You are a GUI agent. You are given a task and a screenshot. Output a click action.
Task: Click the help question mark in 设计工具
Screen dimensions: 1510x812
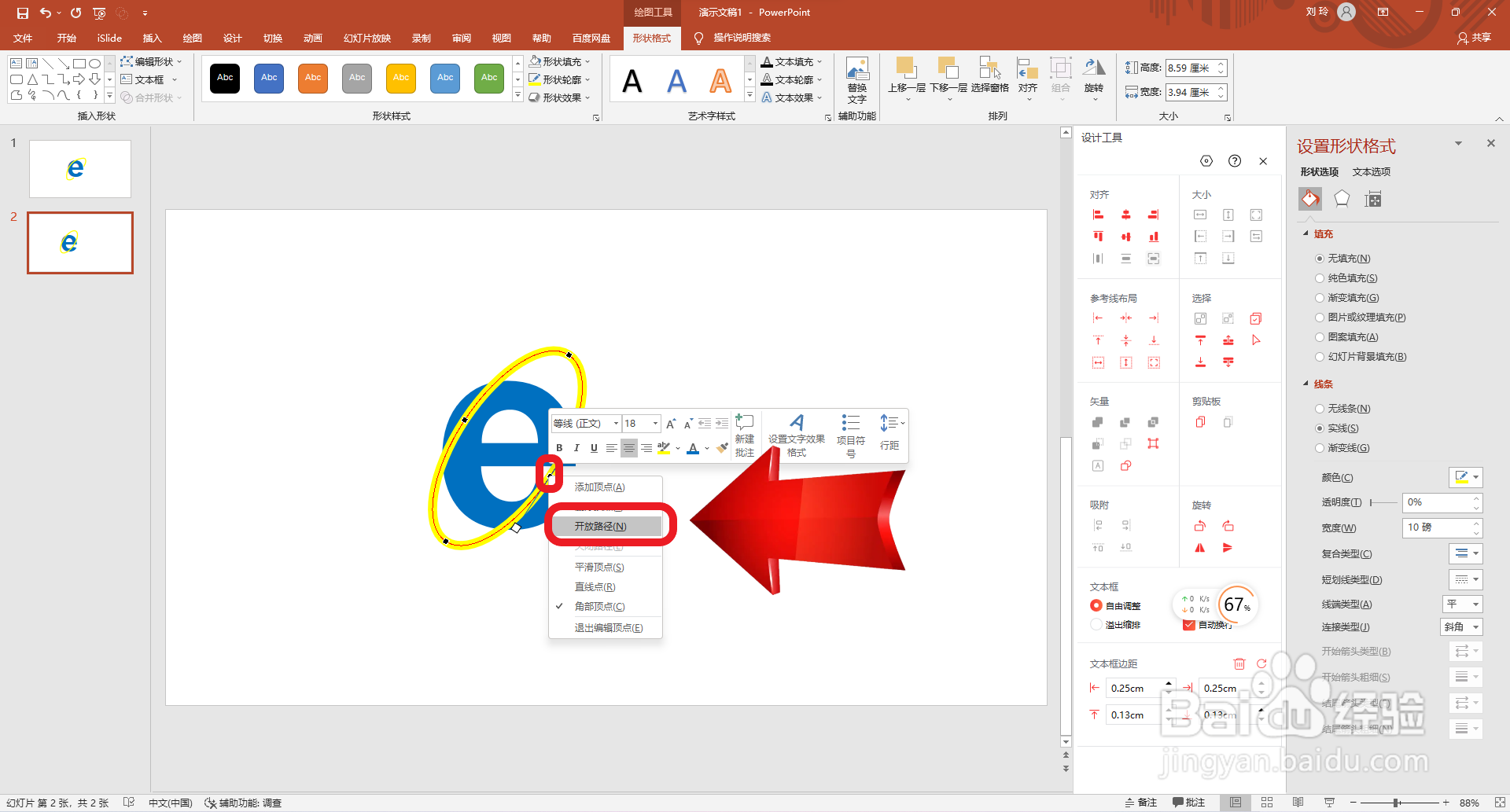(x=1235, y=161)
